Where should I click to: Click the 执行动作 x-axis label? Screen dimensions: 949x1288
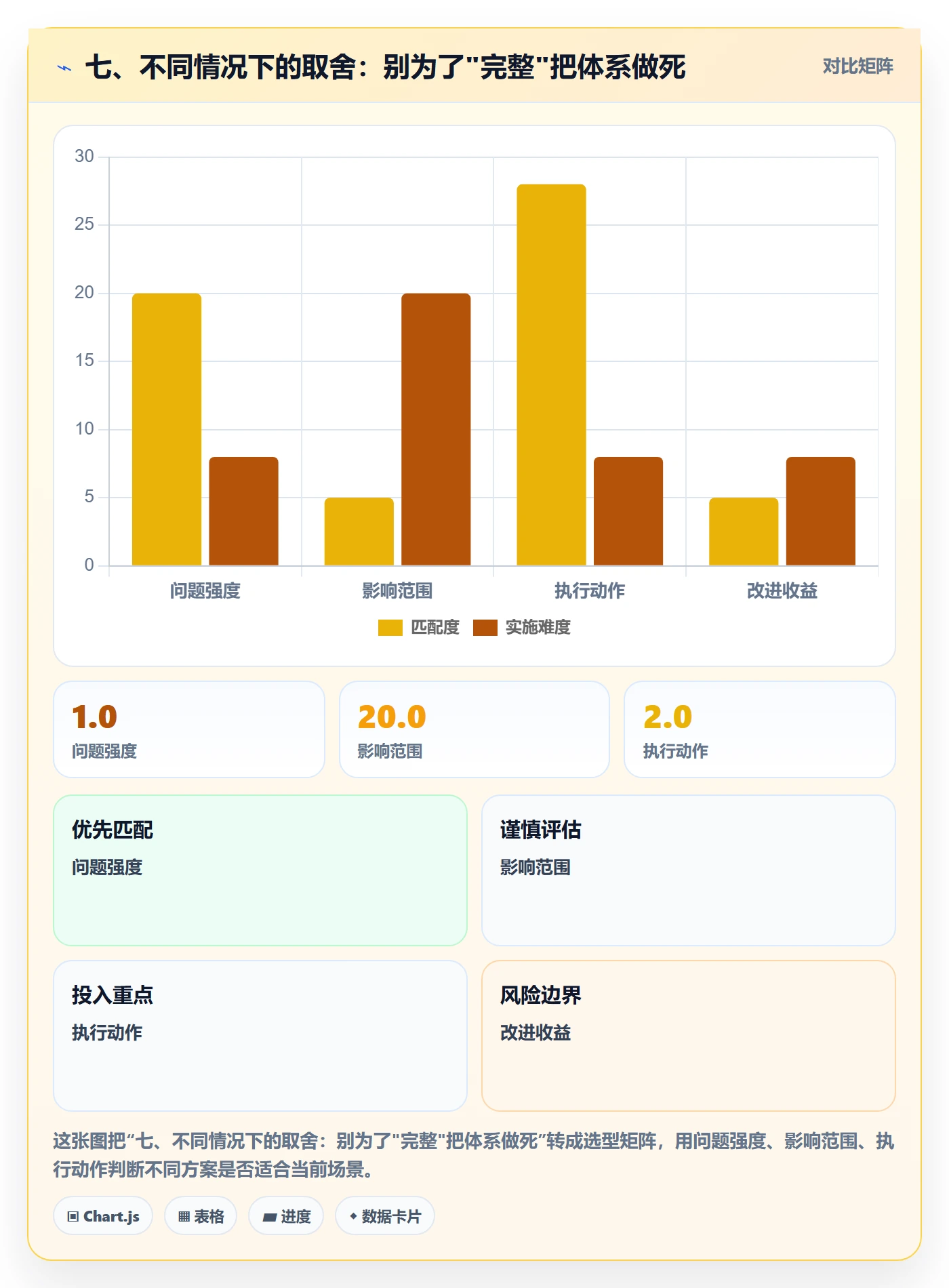click(x=590, y=591)
